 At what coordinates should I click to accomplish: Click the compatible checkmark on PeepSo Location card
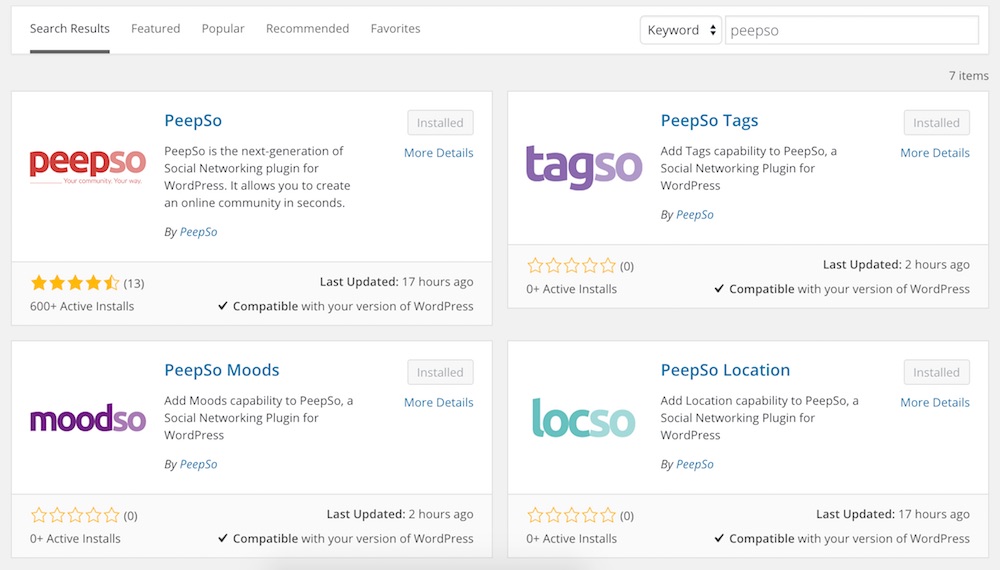pyautogui.click(x=719, y=538)
